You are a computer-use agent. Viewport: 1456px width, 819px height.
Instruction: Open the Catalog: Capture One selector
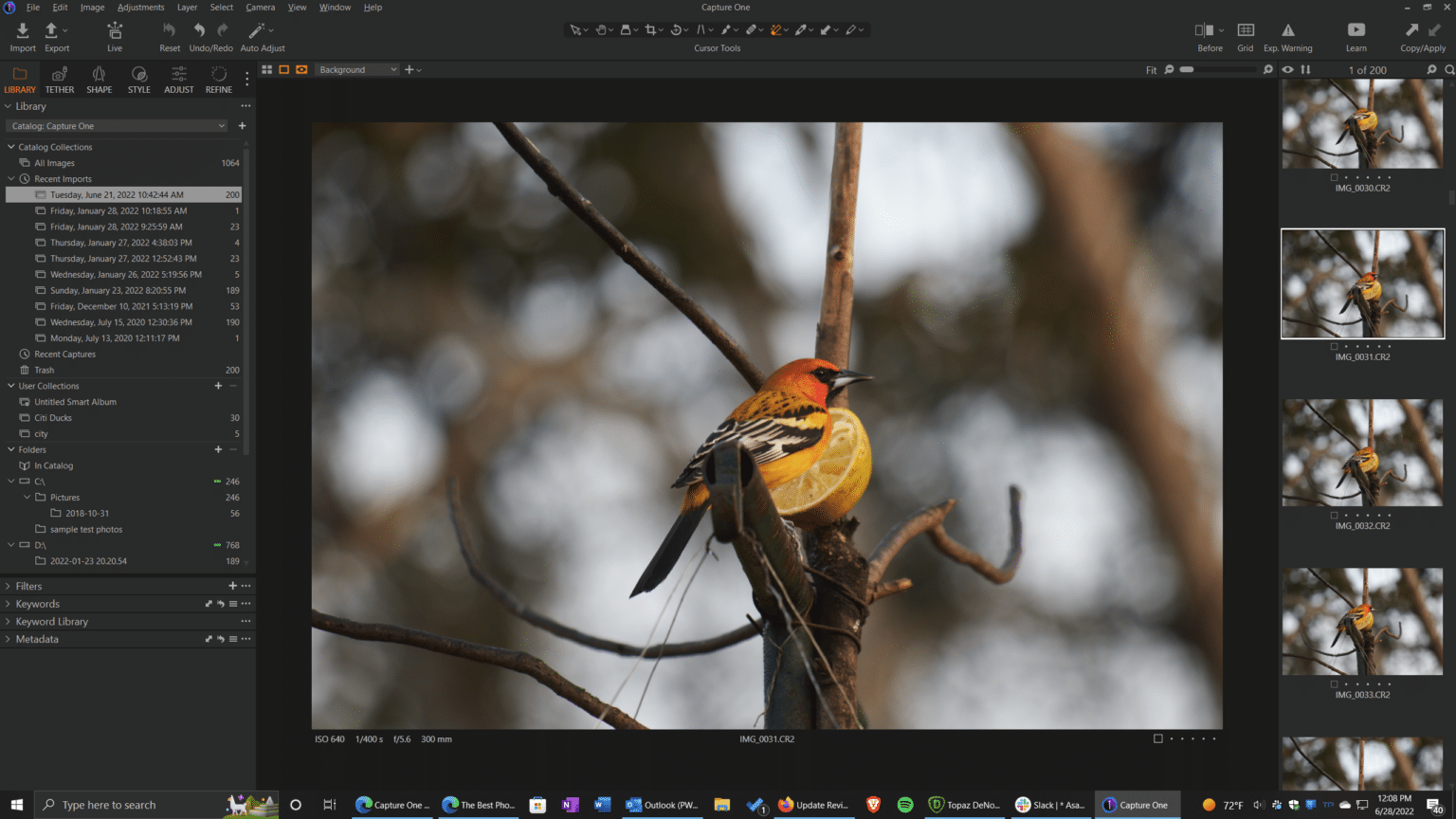coord(116,125)
